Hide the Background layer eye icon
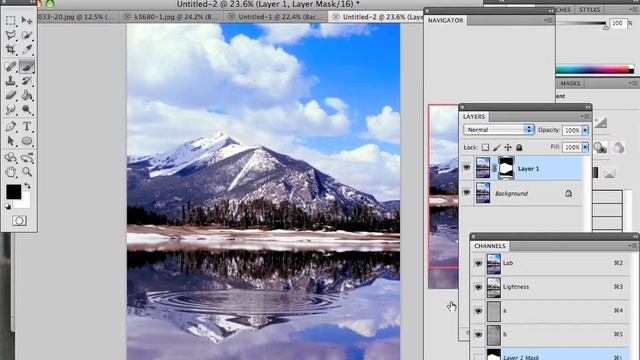This screenshot has height=360, width=640. click(467, 193)
